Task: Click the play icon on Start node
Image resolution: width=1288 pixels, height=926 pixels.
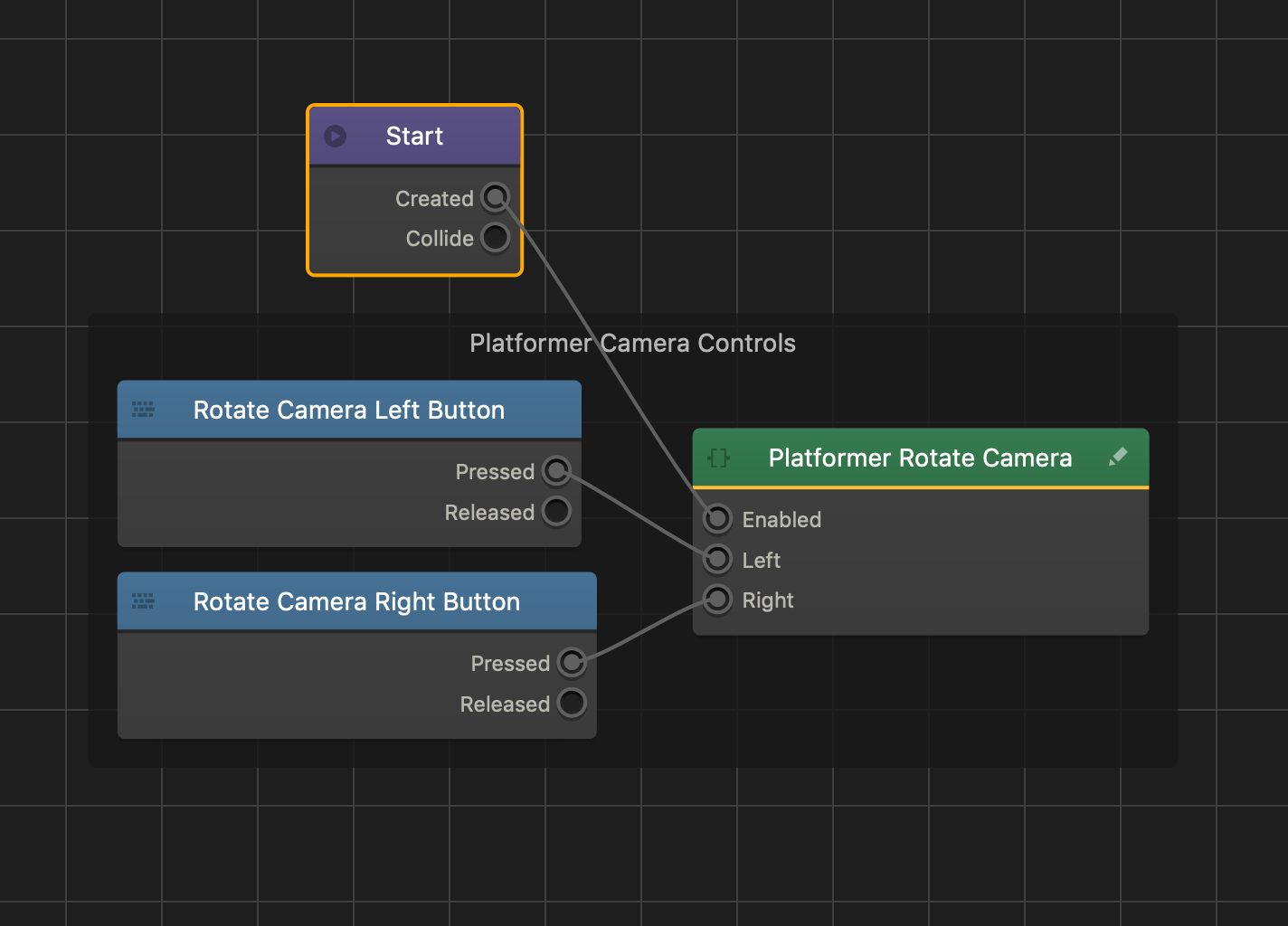Action: pyautogui.click(x=336, y=137)
